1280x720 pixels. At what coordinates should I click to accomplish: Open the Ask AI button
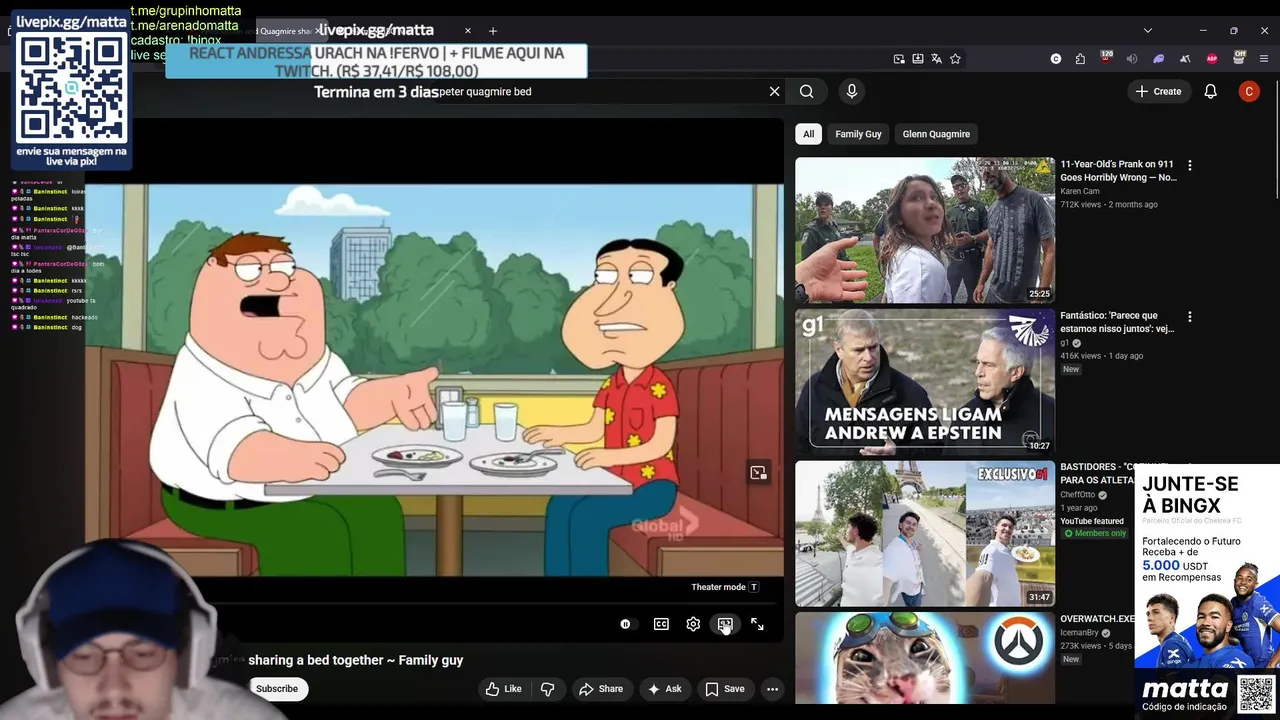click(664, 689)
